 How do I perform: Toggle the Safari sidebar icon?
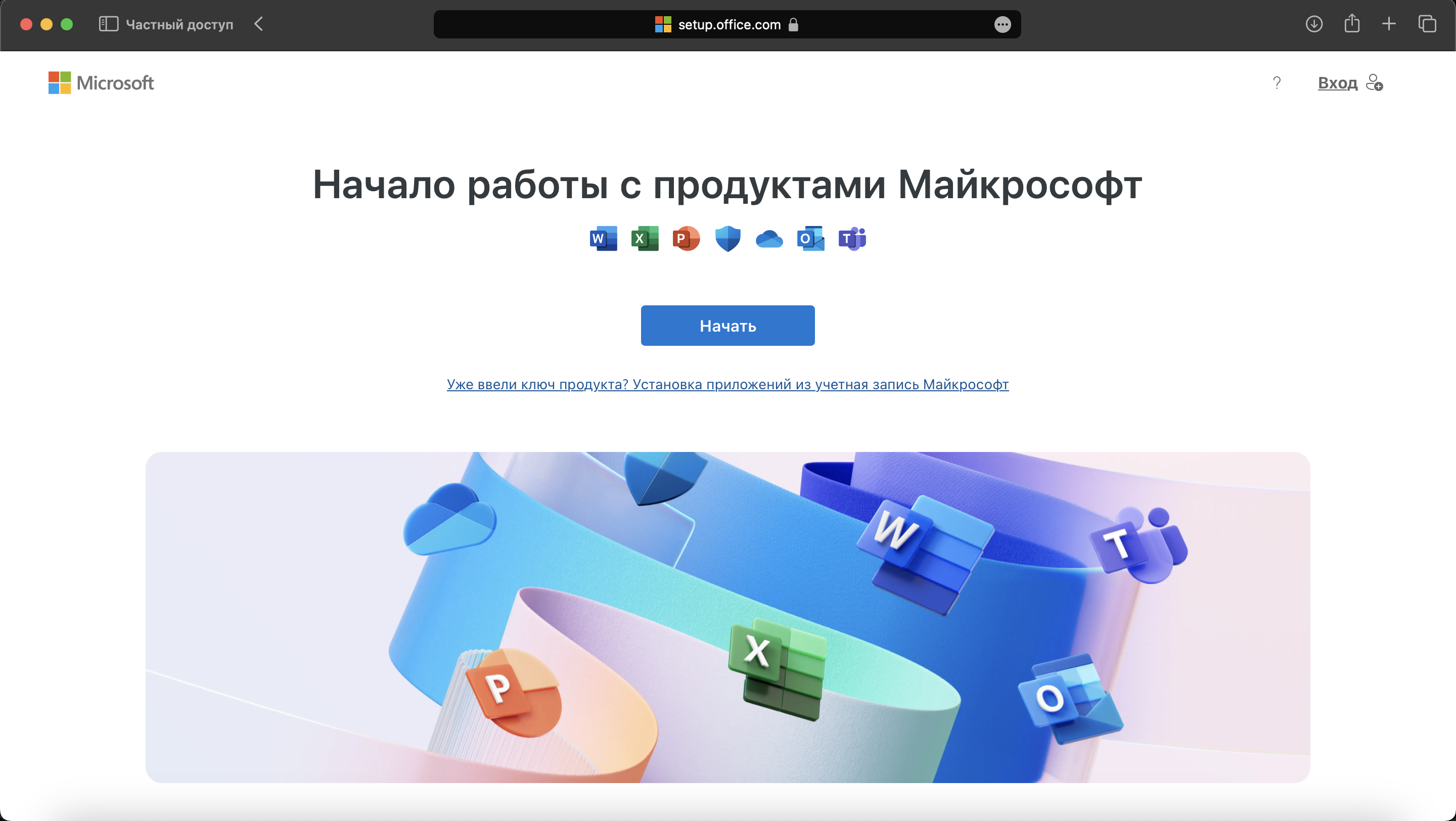(109, 24)
